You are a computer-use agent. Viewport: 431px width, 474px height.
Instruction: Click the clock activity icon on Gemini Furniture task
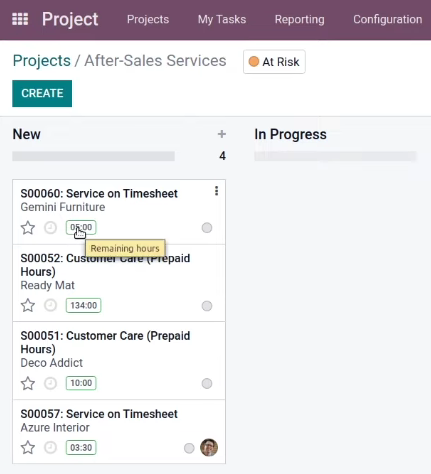click(50, 228)
